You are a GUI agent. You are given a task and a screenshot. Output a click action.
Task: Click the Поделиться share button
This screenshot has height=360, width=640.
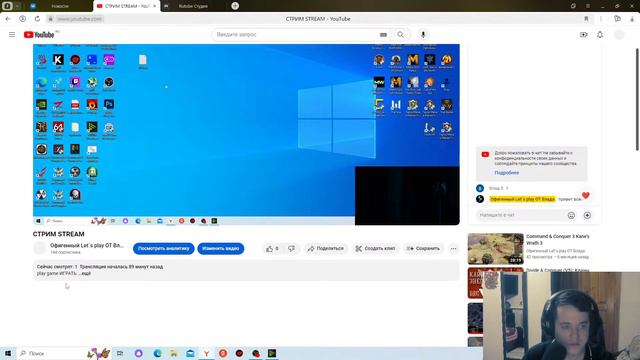click(x=326, y=248)
